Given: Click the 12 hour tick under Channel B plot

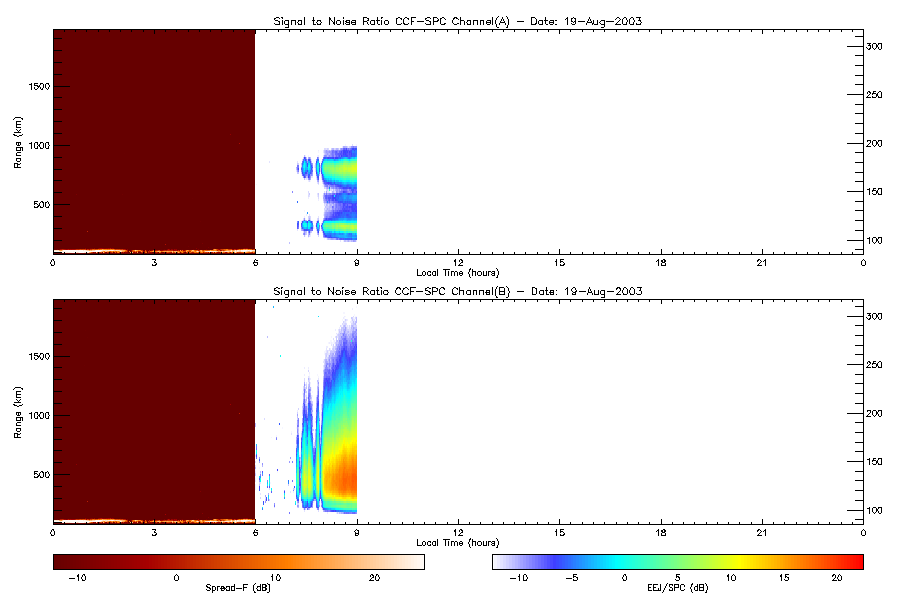Looking at the screenshot, I should (x=458, y=533).
